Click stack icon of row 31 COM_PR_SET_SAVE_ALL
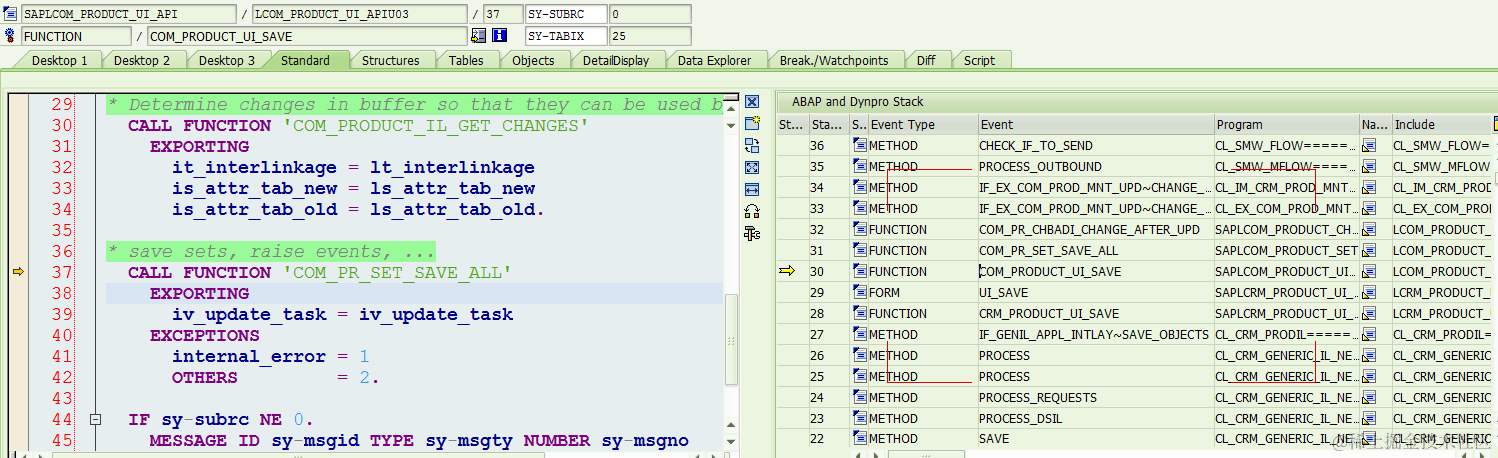 pos(859,250)
